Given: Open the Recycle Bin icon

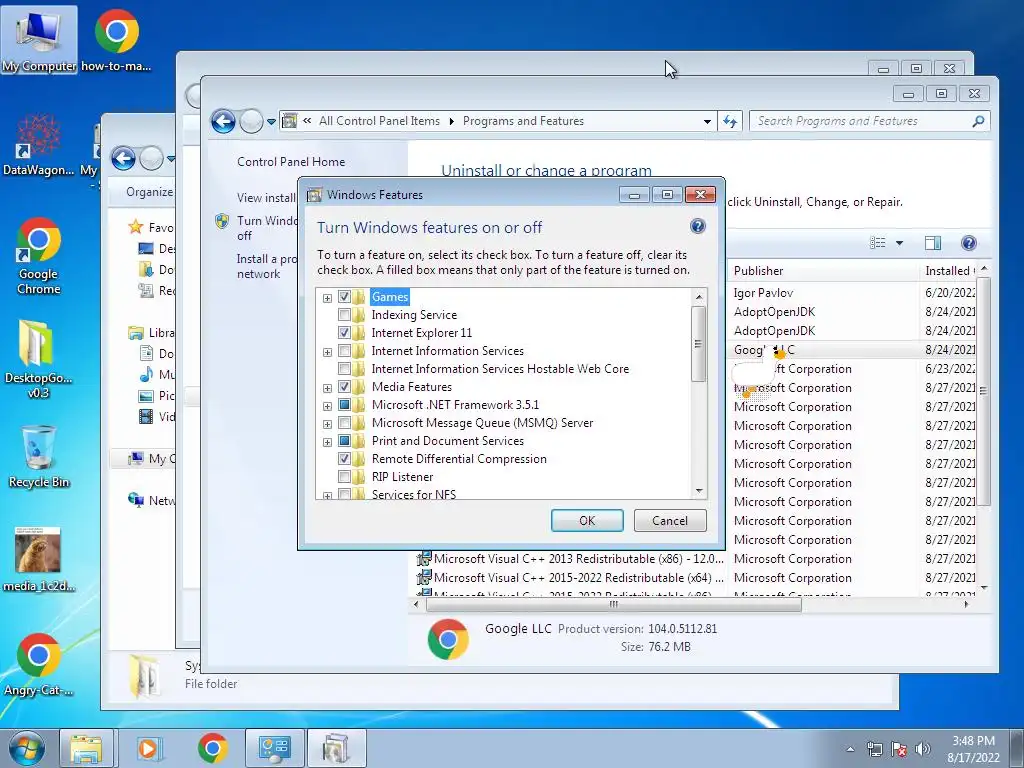Looking at the screenshot, I should point(39,456).
